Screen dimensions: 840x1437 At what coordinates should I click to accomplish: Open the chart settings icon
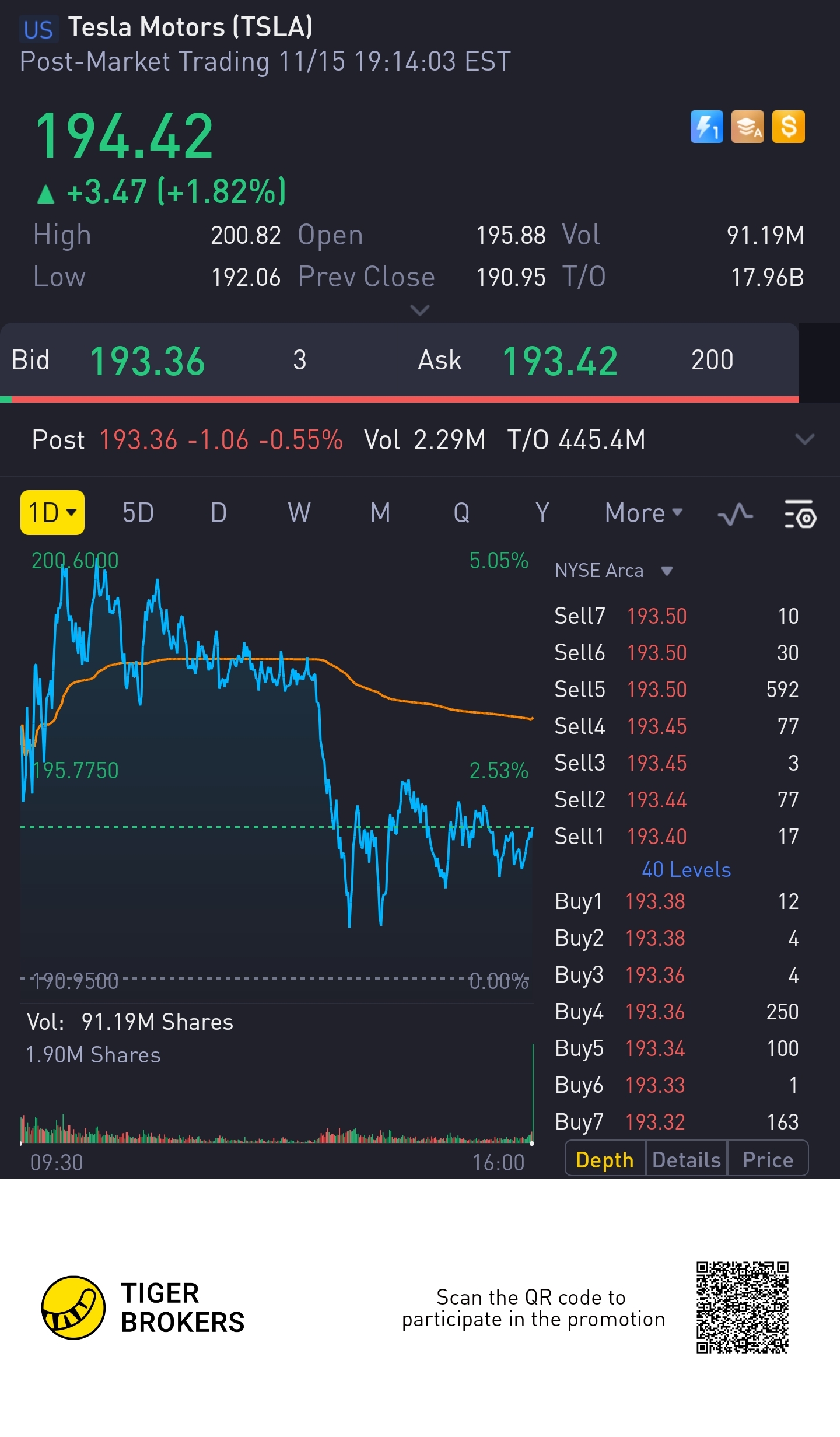[x=800, y=514]
